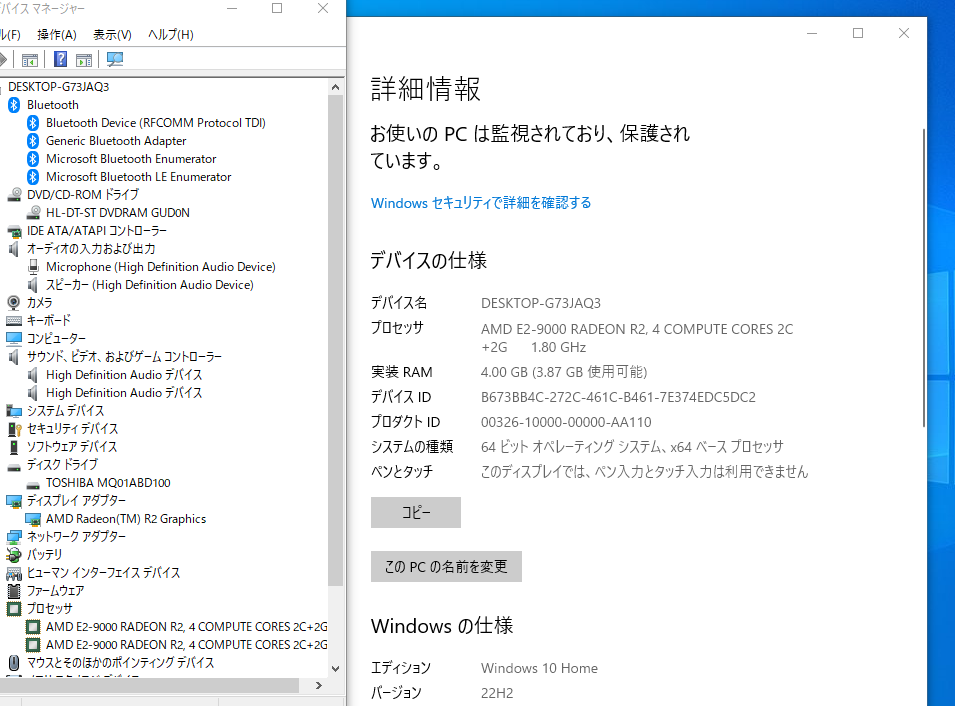Click the blue question-mark help toolbar icon
The height and width of the screenshot is (706, 955).
coord(60,59)
